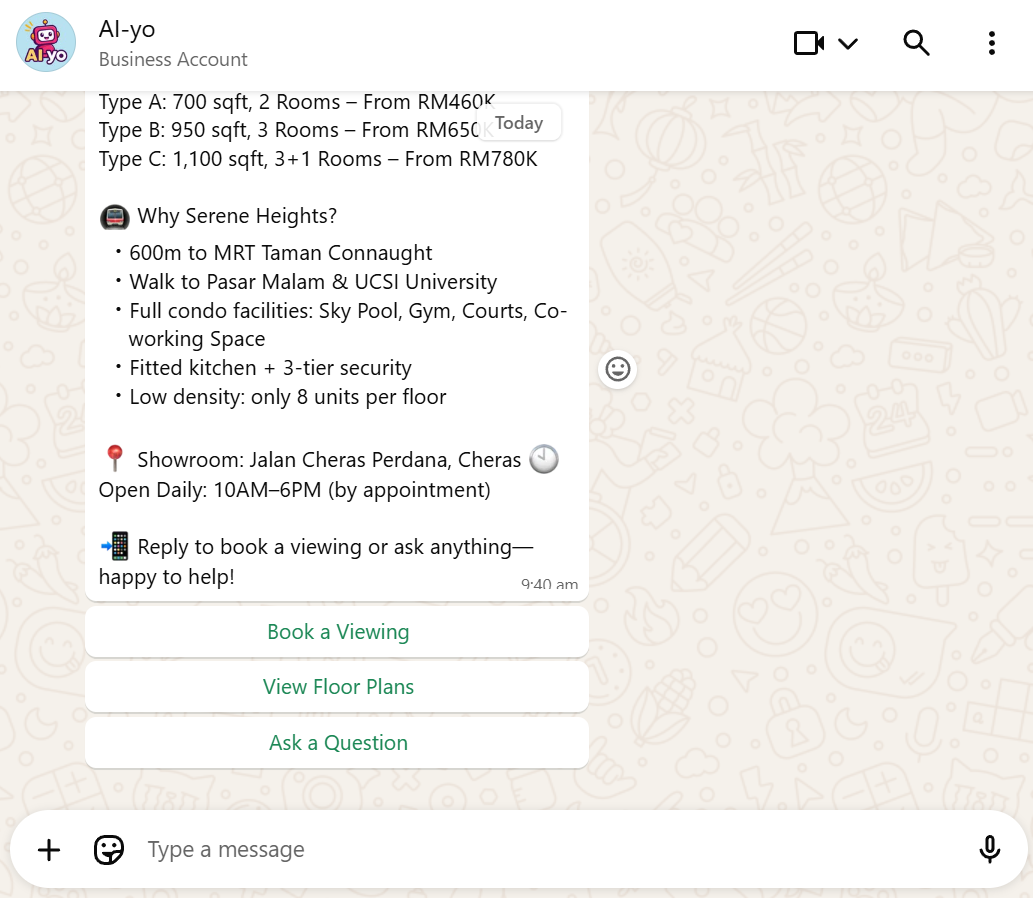Click the emoji reaction icon on the message
Image resolution: width=1033 pixels, height=898 pixels.
click(617, 369)
